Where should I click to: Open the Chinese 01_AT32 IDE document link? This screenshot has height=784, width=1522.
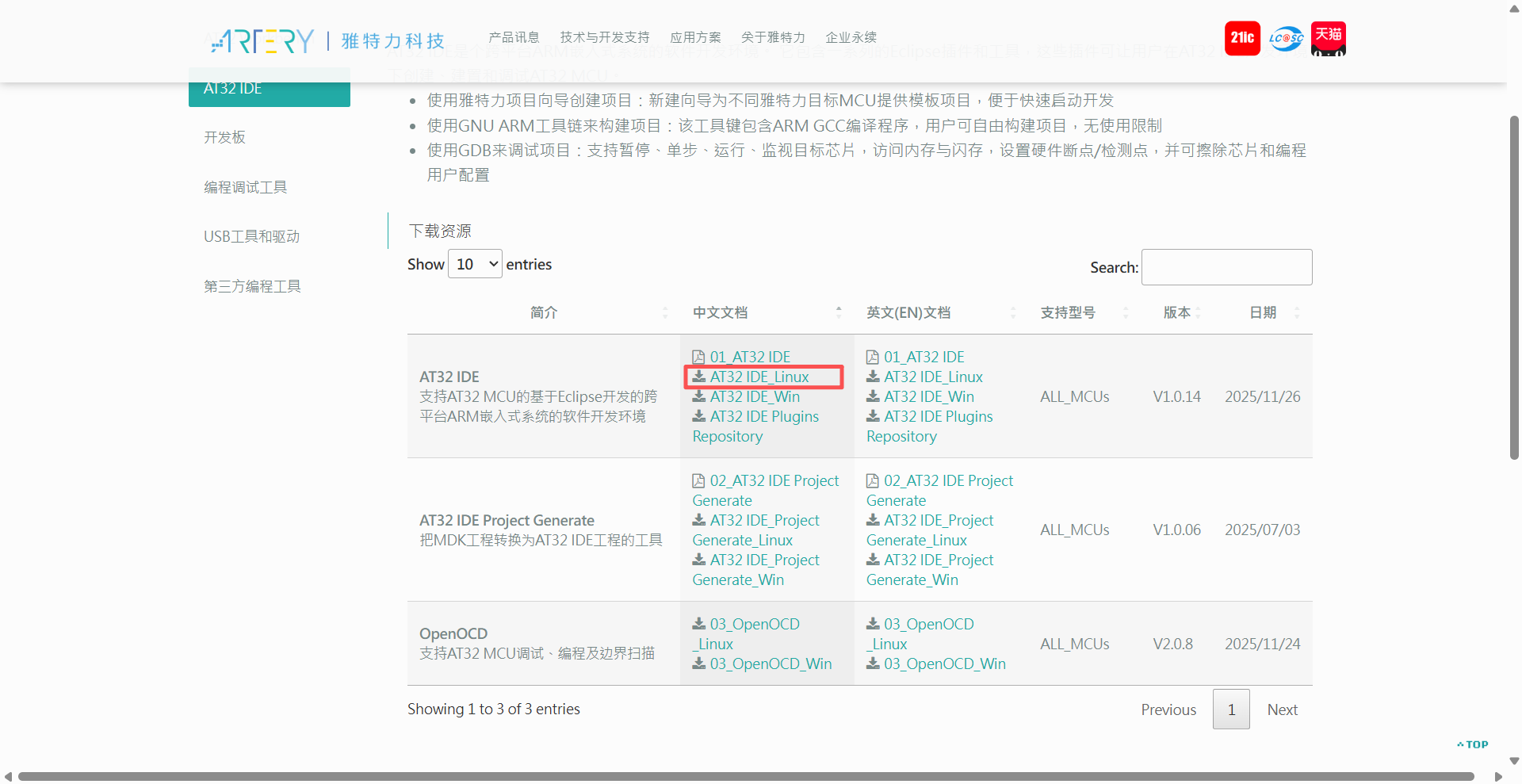tap(750, 357)
